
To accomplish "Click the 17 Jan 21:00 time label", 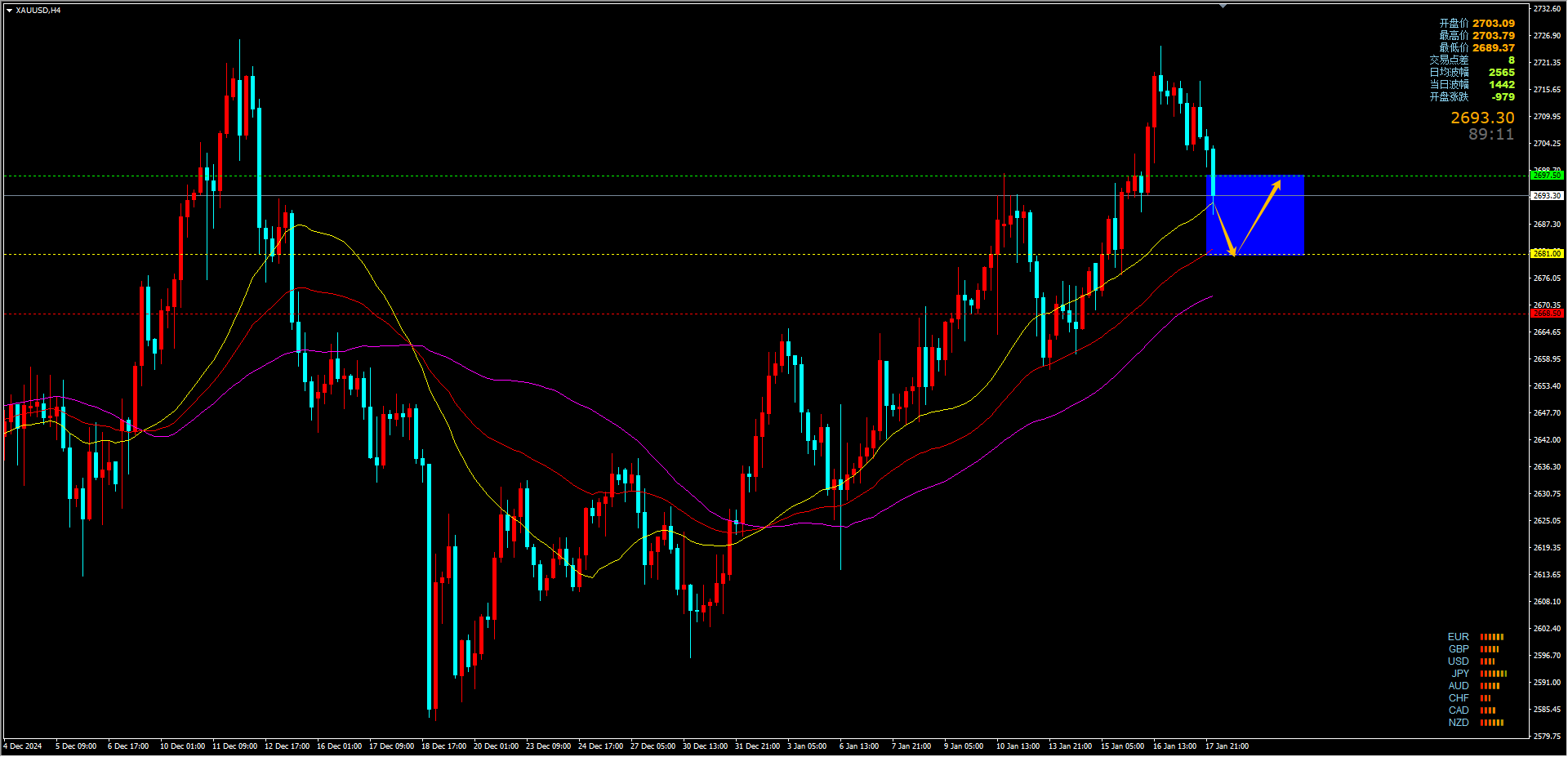I will [x=1227, y=746].
